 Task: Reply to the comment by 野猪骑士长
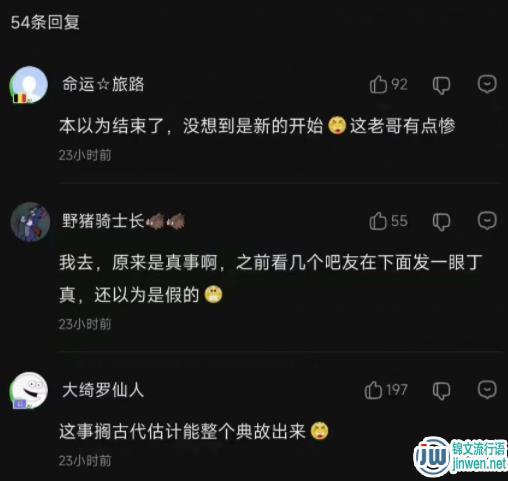pos(487,220)
